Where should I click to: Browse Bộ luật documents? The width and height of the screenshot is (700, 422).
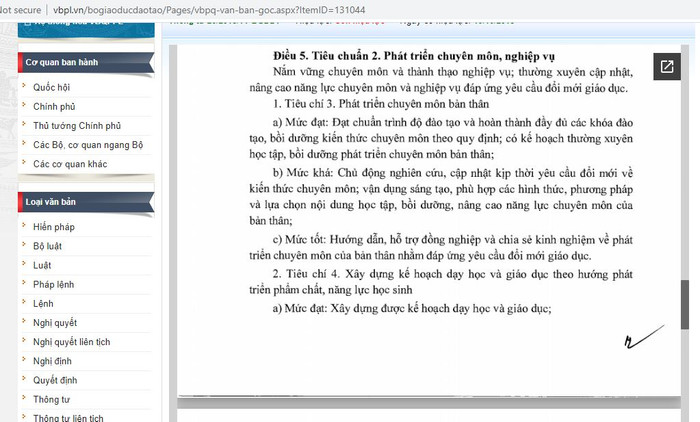click(x=48, y=246)
